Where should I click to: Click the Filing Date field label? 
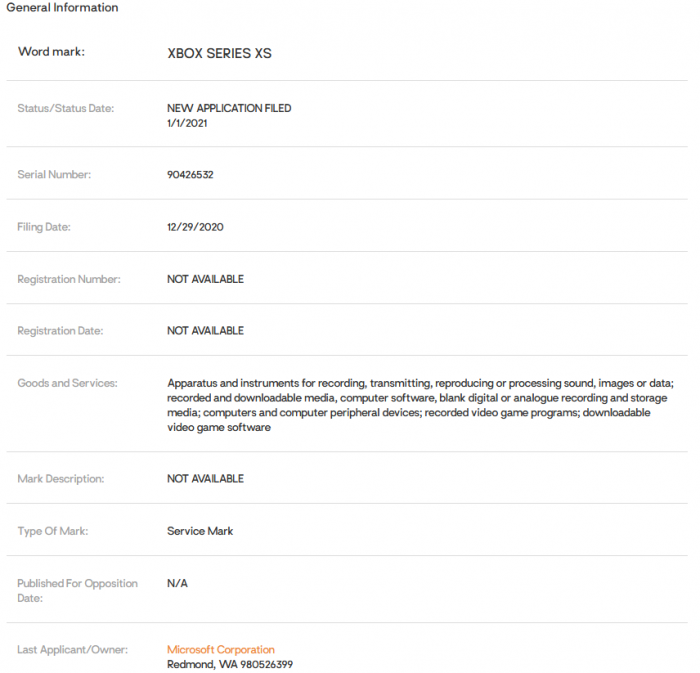[44, 227]
